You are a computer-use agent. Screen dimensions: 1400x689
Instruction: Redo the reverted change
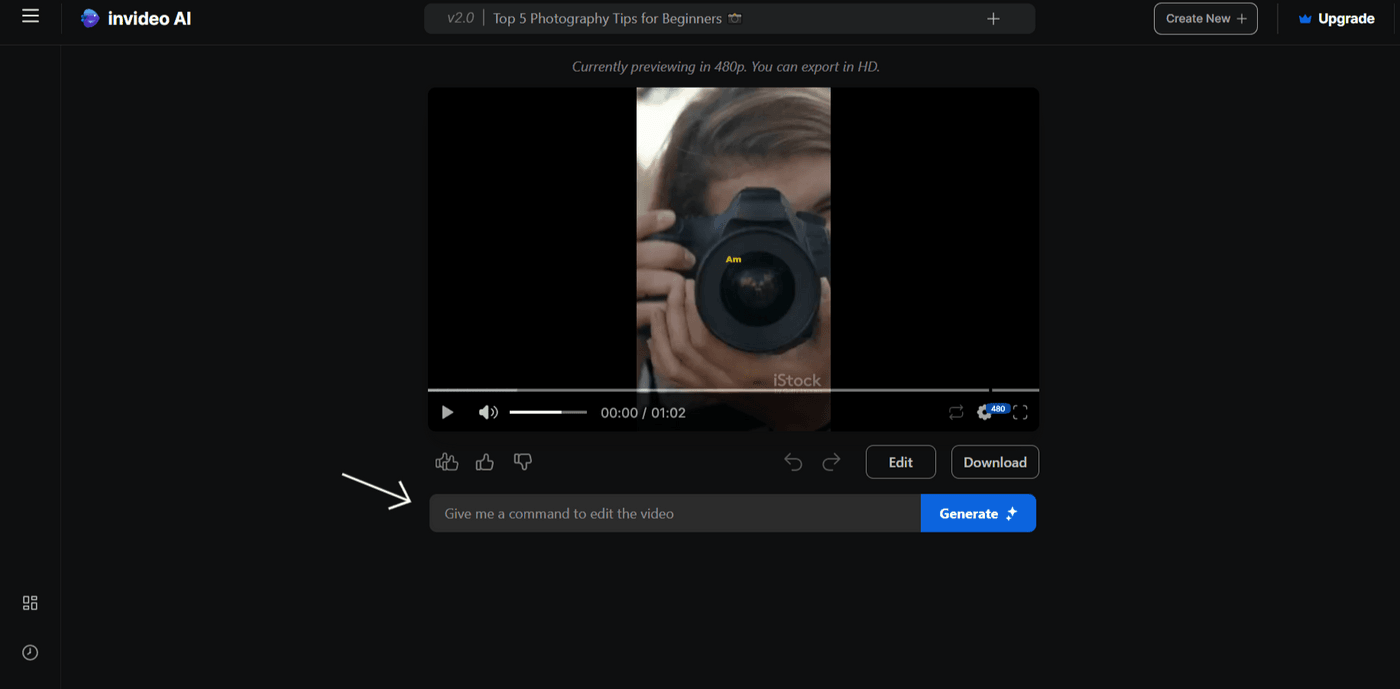[x=831, y=461]
